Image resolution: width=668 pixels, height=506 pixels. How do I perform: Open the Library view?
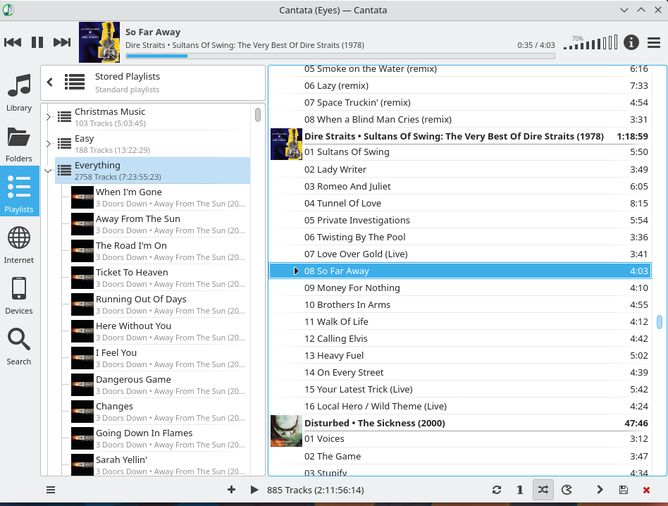coord(19,92)
